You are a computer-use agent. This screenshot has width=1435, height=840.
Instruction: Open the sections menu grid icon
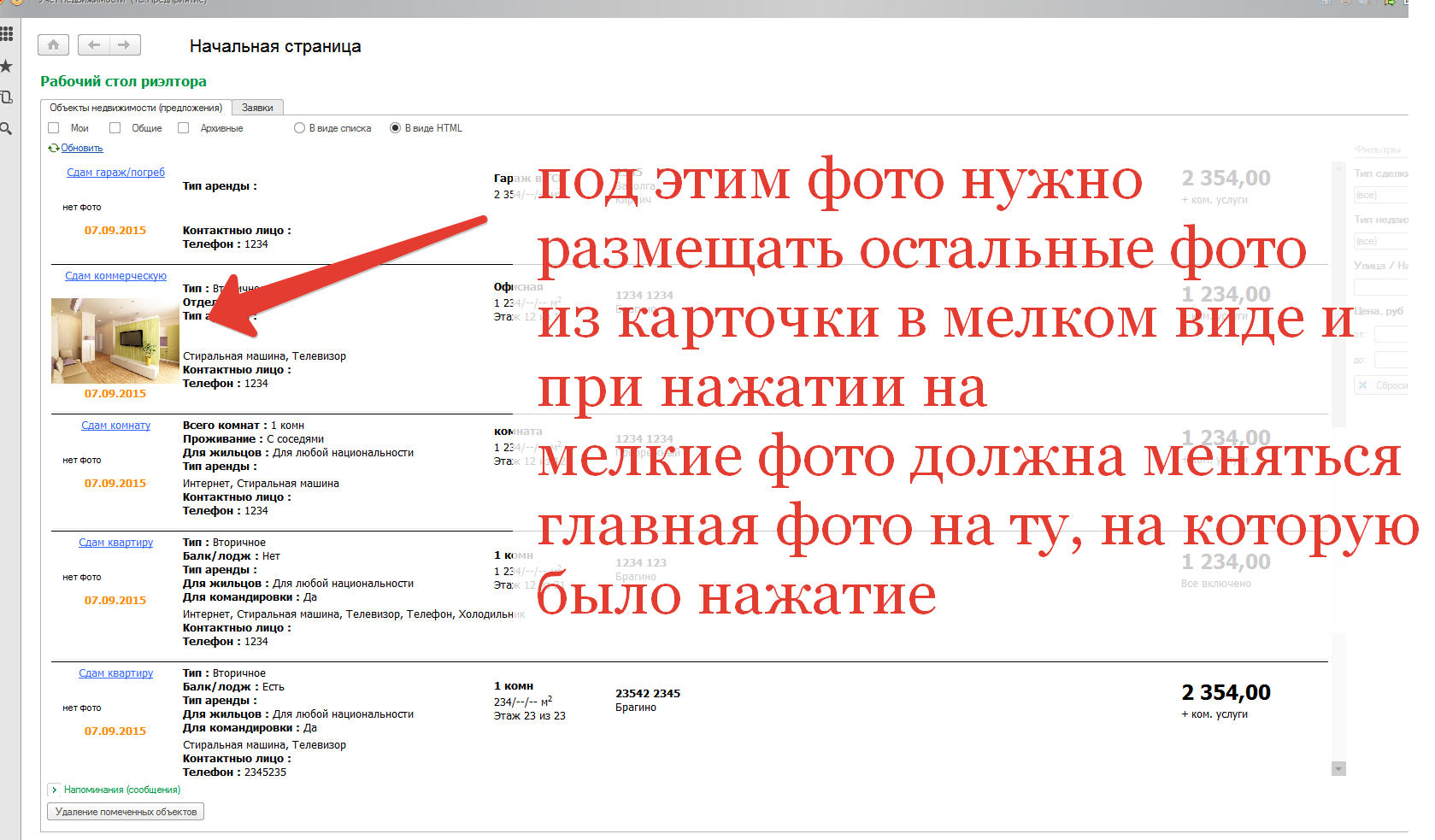[6, 34]
